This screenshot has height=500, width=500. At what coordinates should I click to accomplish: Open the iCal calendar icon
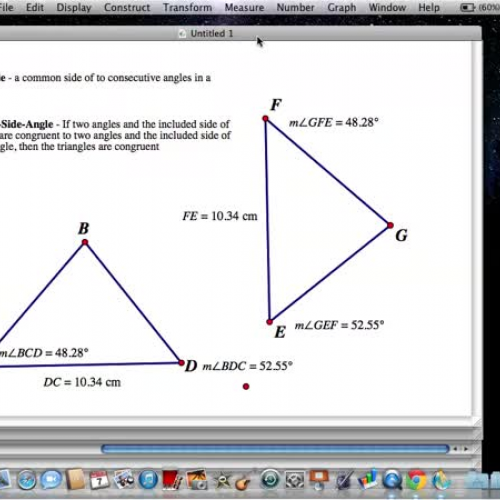[x=99, y=480]
